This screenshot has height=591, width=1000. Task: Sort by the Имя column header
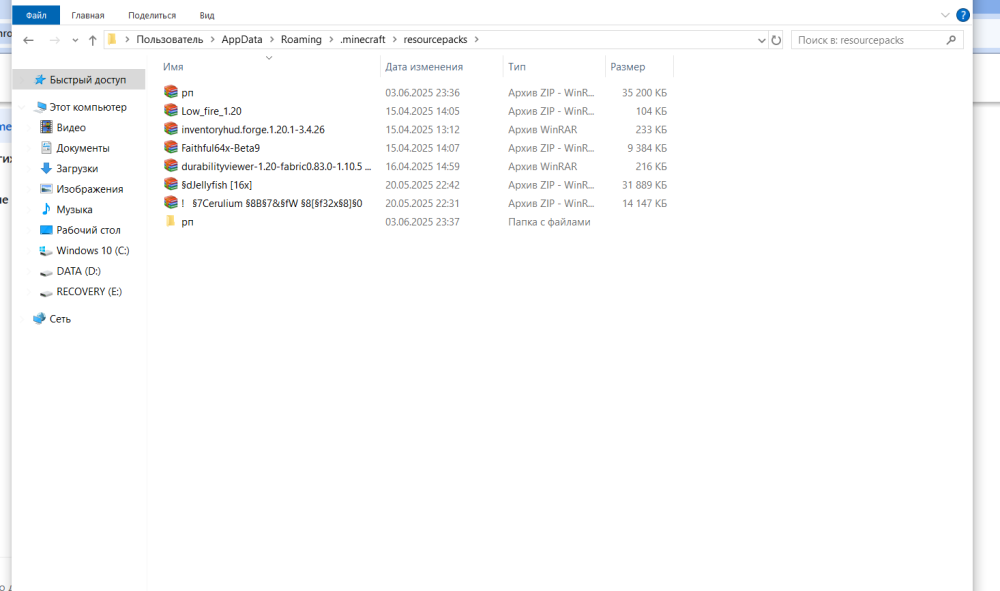[x=173, y=67]
